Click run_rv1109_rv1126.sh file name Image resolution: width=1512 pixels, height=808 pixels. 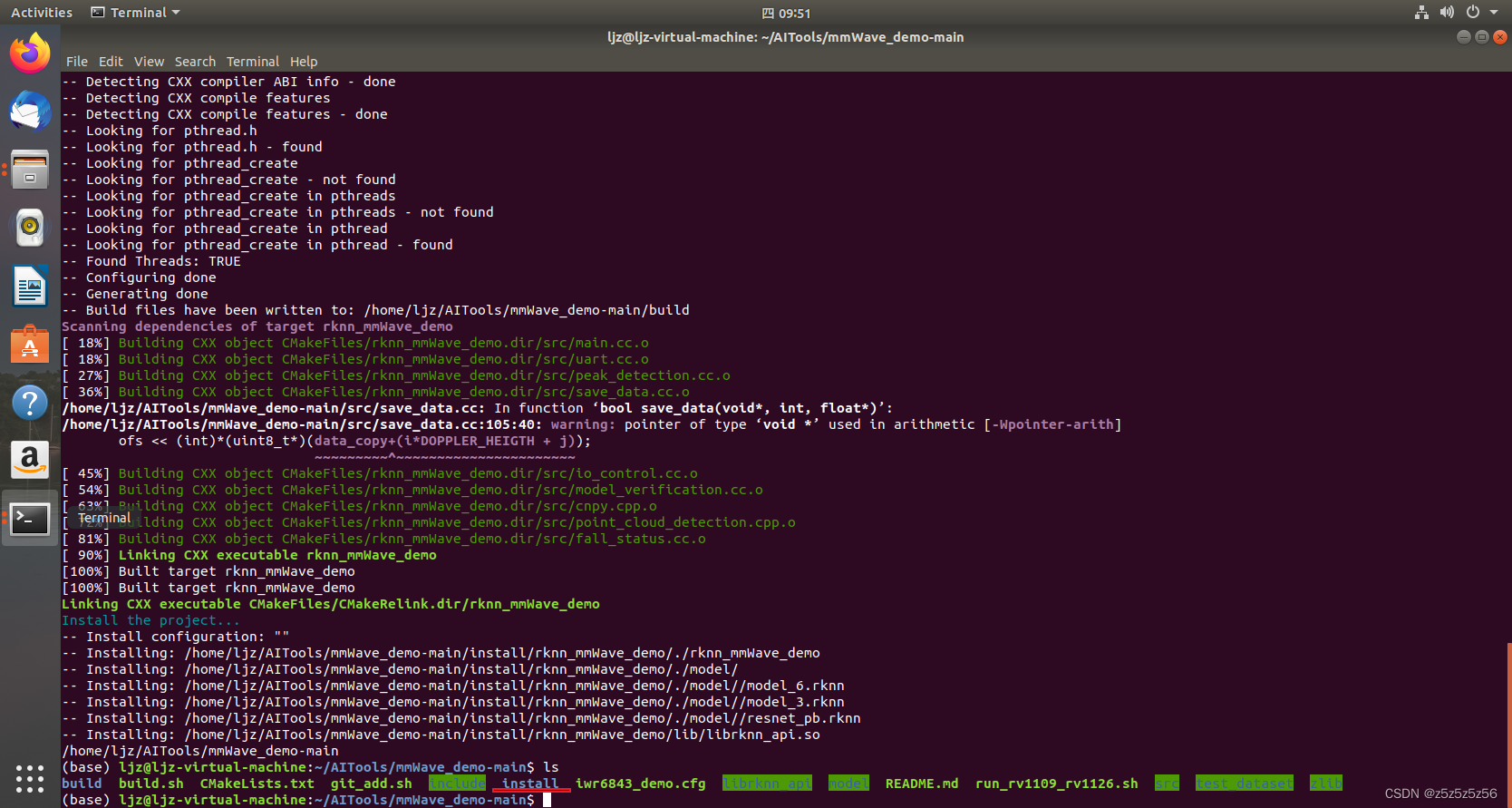[x=1057, y=784]
